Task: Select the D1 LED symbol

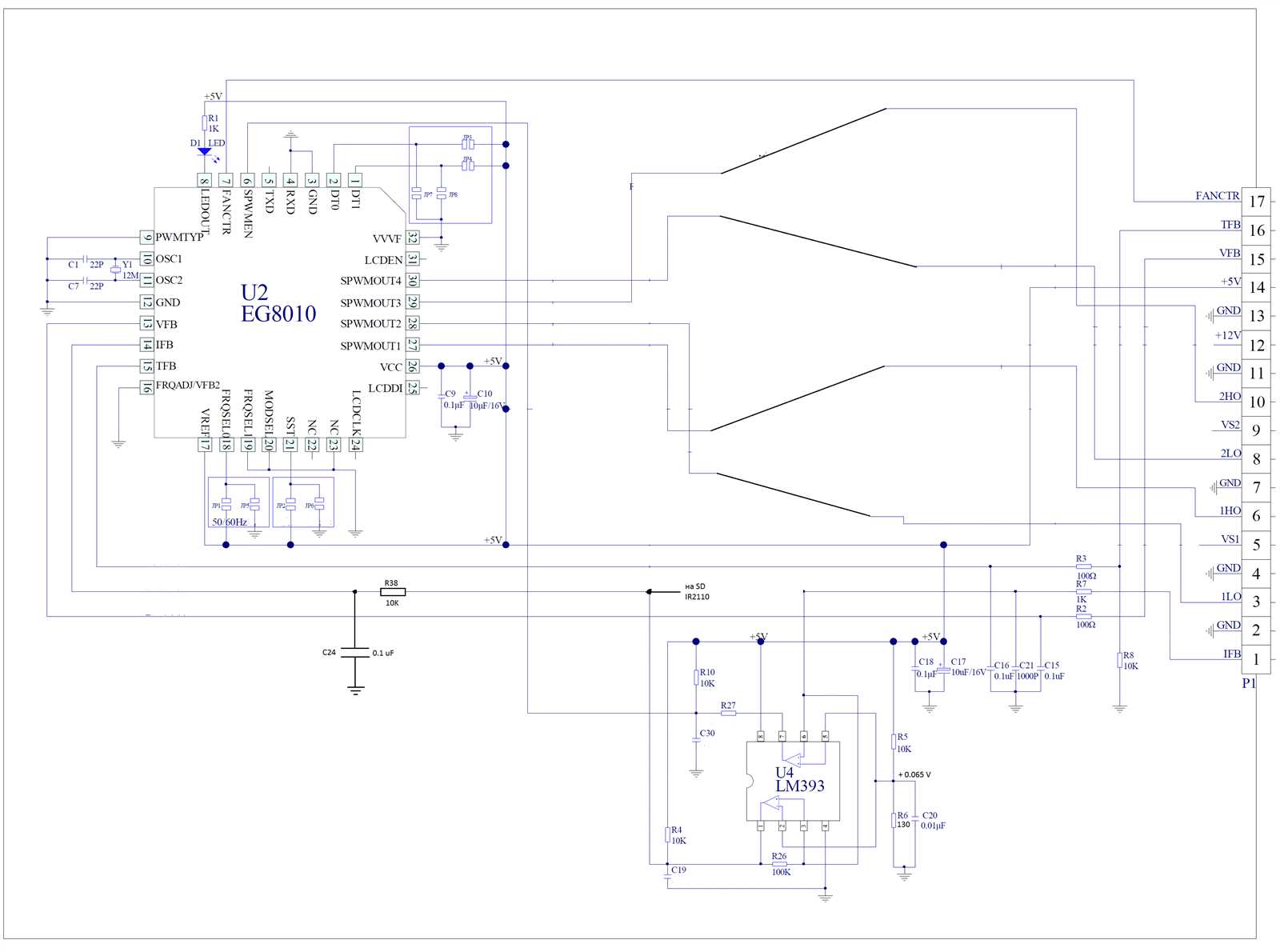Action: [206, 152]
